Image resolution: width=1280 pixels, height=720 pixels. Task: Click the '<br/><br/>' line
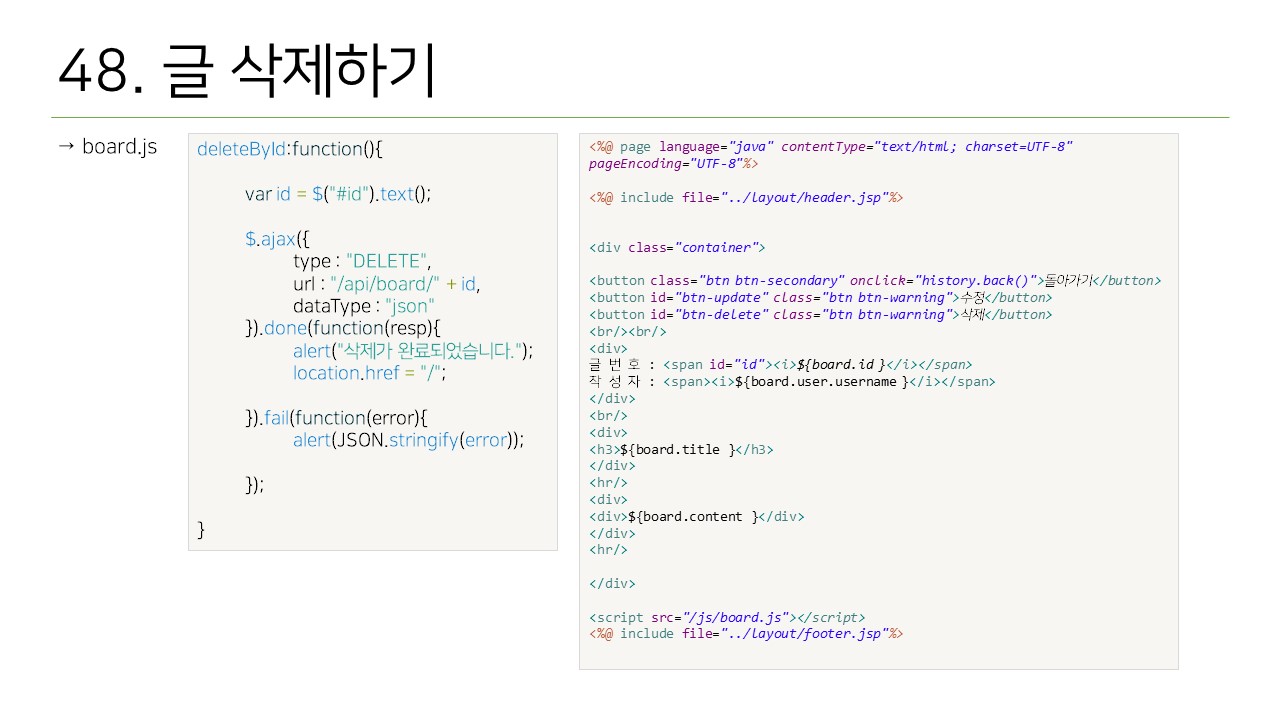click(x=628, y=331)
